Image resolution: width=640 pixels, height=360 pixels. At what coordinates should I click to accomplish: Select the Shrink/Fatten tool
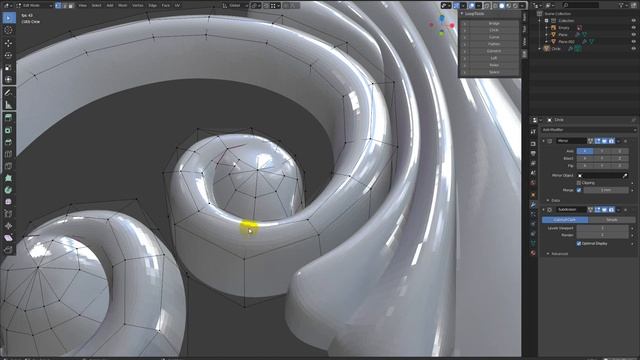[x=9, y=226]
